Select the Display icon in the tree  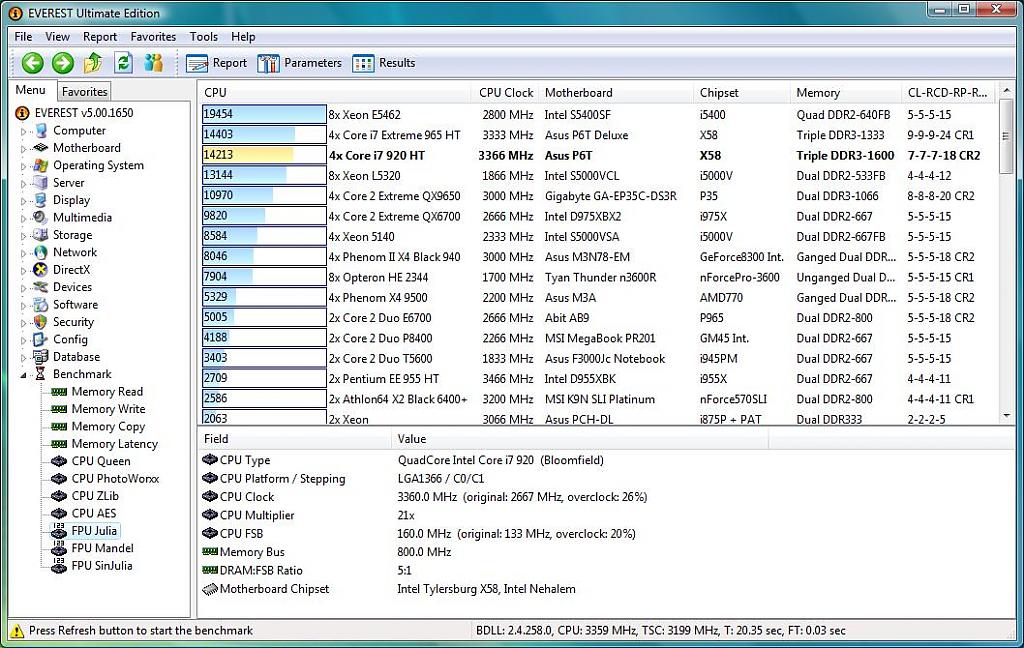[40, 200]
